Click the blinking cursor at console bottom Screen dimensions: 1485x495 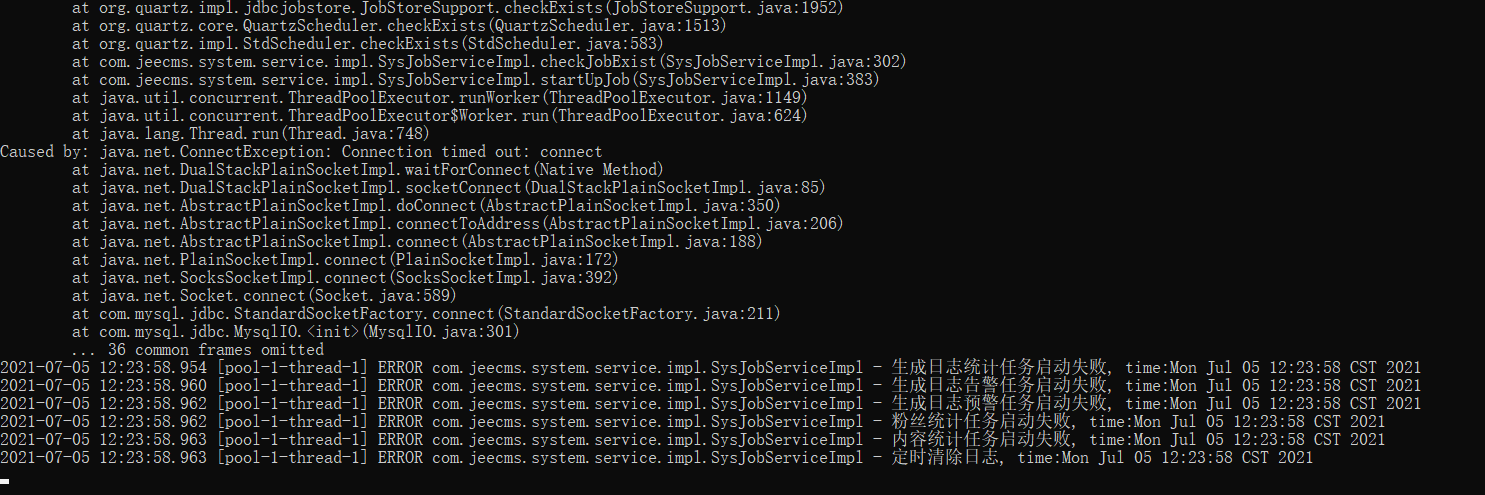pos(5,481)
